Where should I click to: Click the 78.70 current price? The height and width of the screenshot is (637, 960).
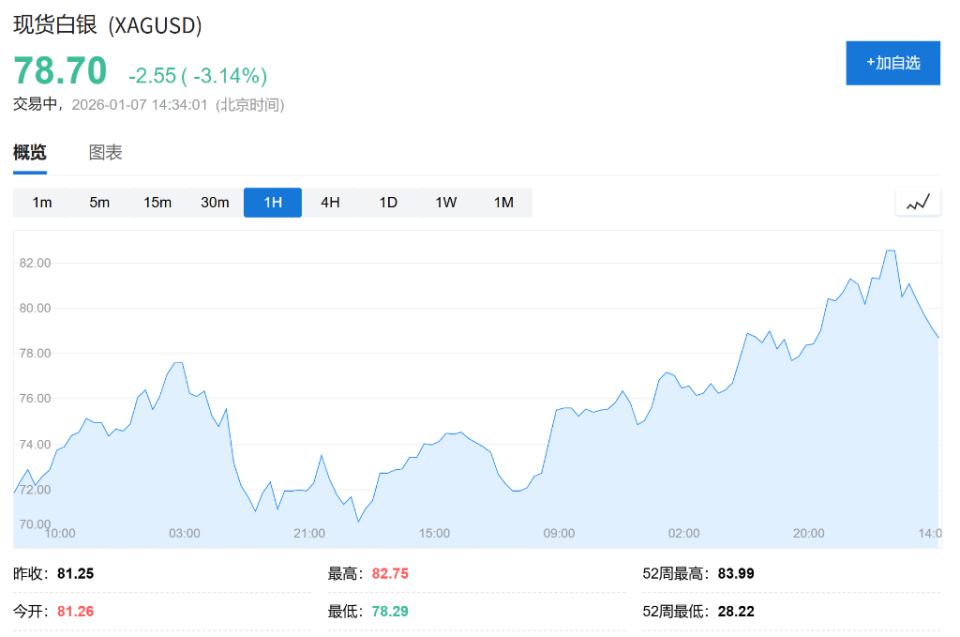[60, 71]
